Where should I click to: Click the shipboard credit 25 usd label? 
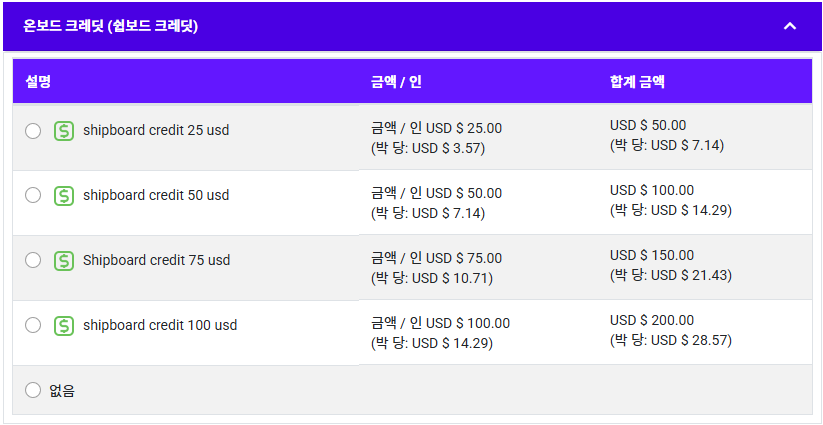click(156, 130)
